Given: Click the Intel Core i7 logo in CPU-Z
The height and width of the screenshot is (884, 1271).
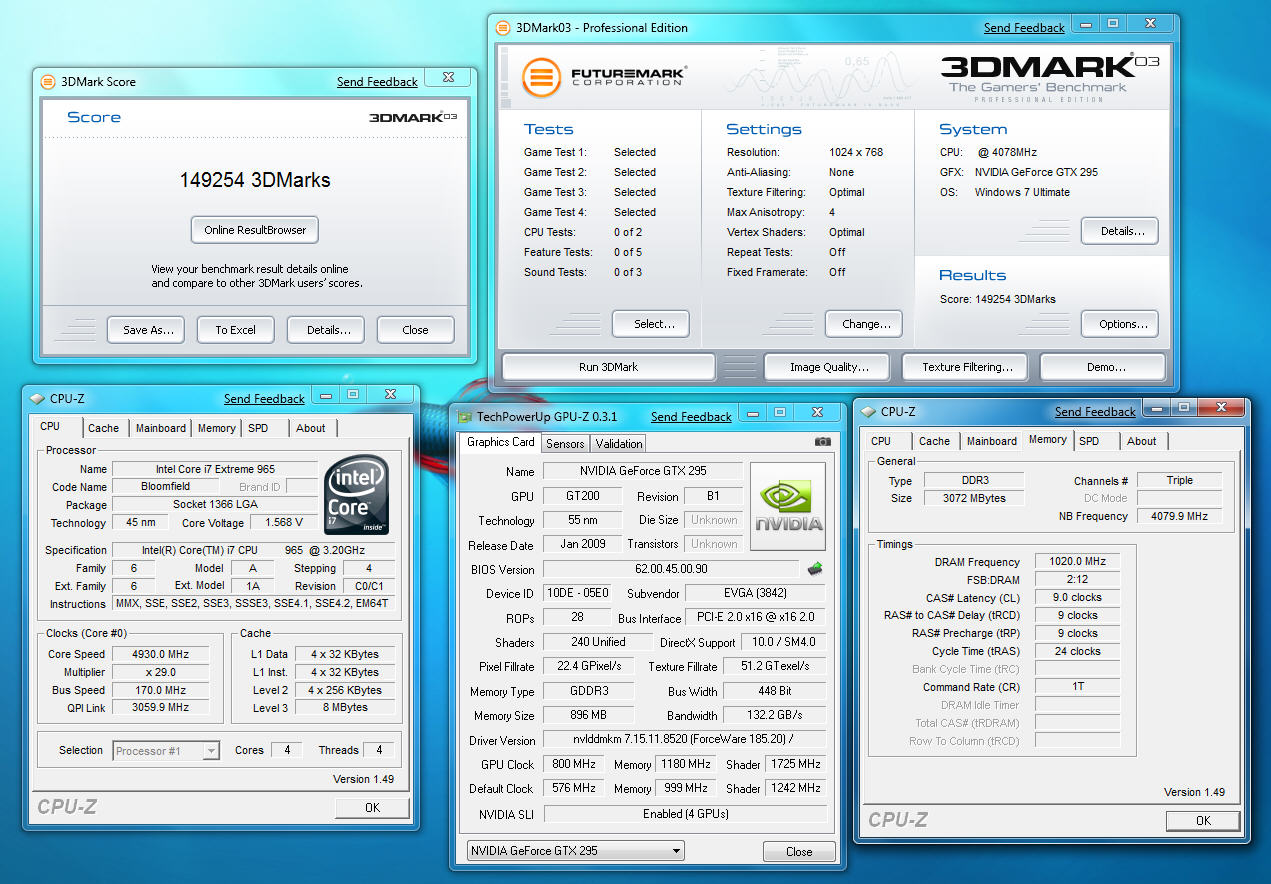Looking at the screenshot, I should (x=356, y=496).
